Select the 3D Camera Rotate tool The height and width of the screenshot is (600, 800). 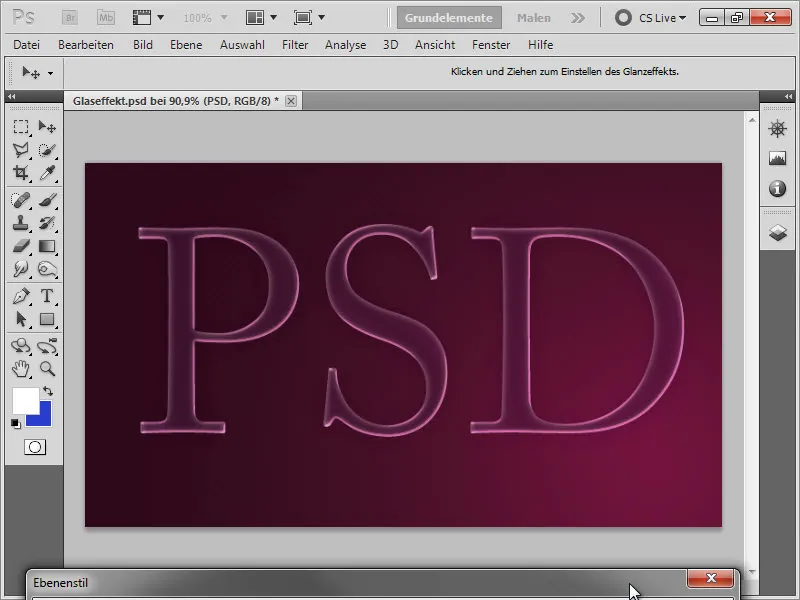coord(47,346)
